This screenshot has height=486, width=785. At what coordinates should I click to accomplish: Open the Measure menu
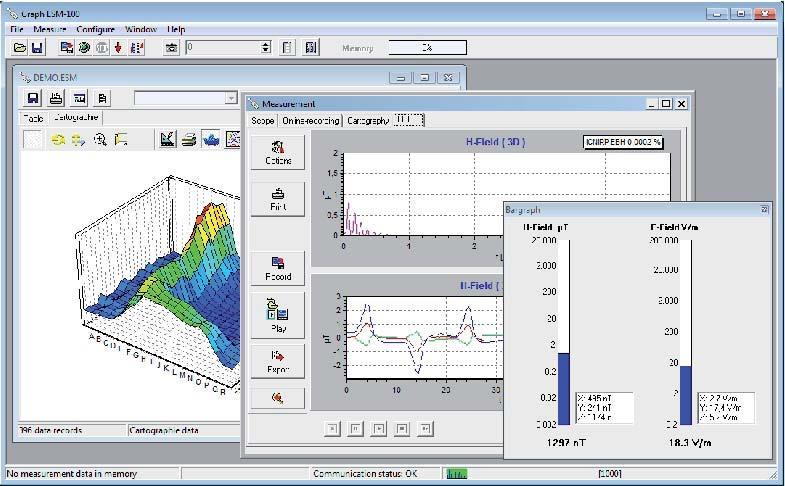click(x=50, y=29)
